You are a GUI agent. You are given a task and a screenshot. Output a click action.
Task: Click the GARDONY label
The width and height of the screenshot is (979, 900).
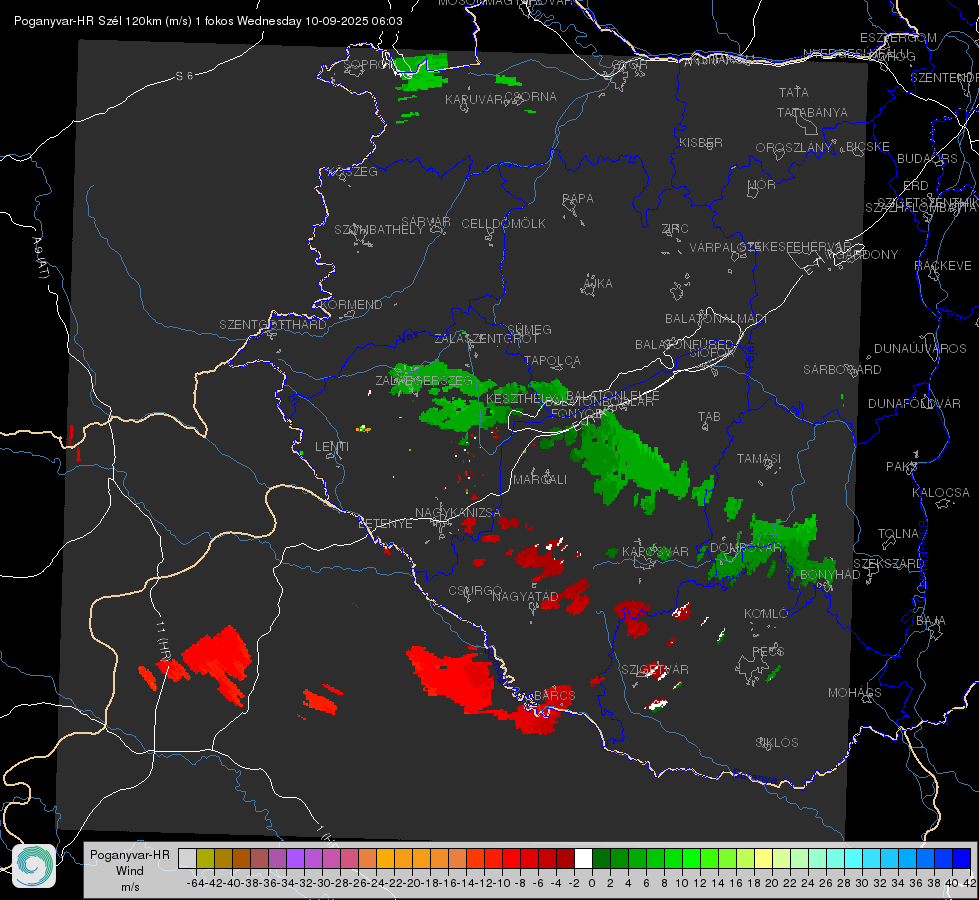(867, 255)
